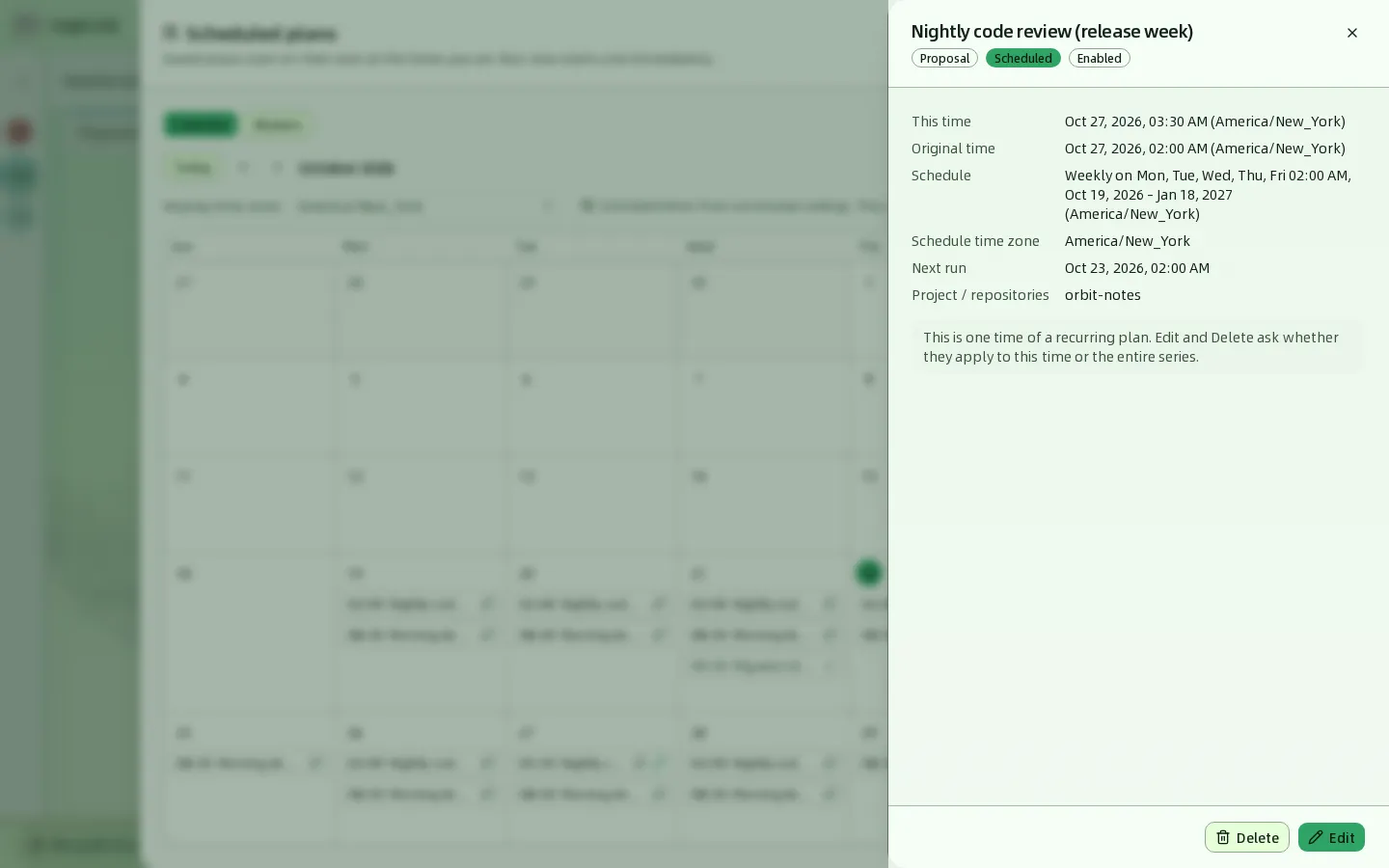Click the recurring plan notice text
Viewport: 1389px width, 868px height.
(1137, 347)
